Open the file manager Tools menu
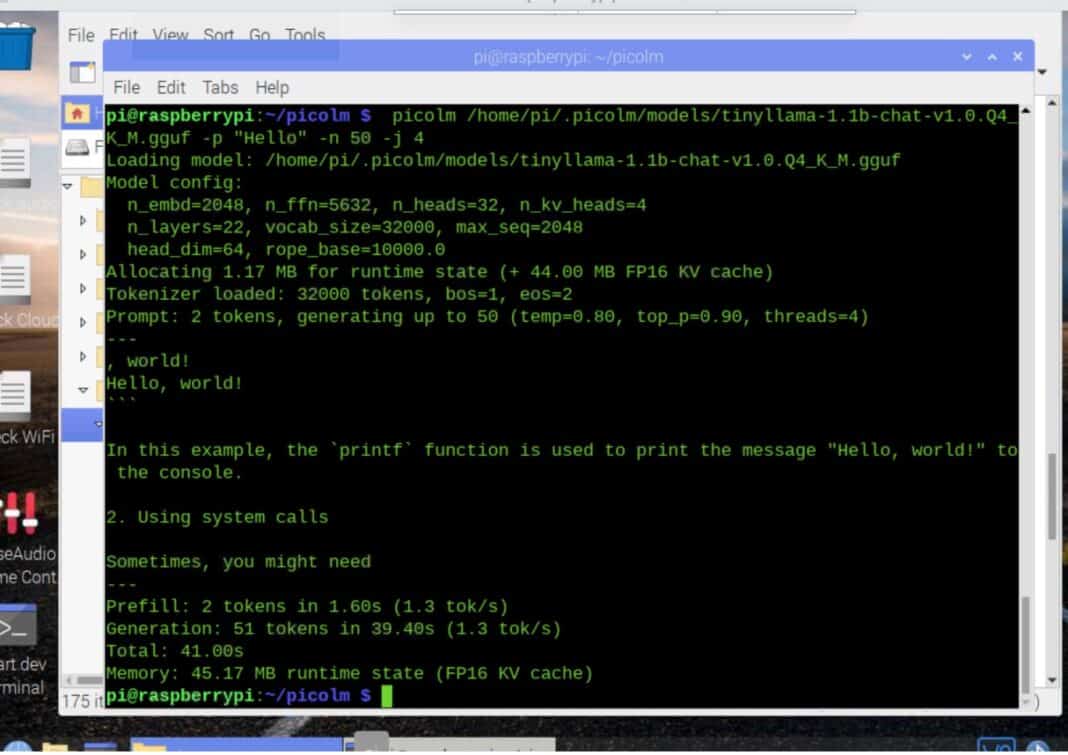 tap(304, 35)
